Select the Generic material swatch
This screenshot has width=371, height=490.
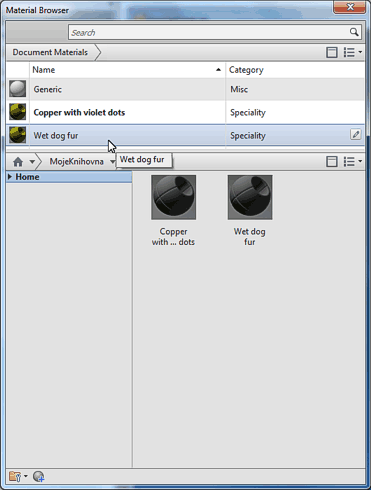pos(17,89)
